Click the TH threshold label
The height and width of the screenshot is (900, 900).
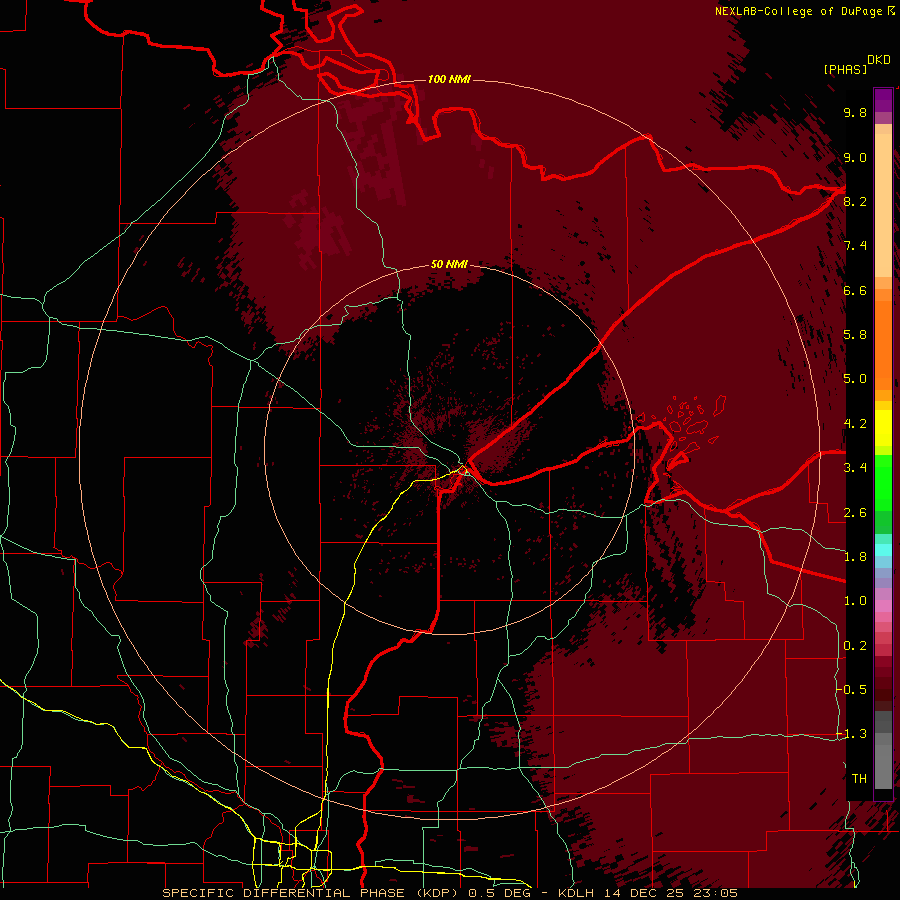(x=859, y=779)
